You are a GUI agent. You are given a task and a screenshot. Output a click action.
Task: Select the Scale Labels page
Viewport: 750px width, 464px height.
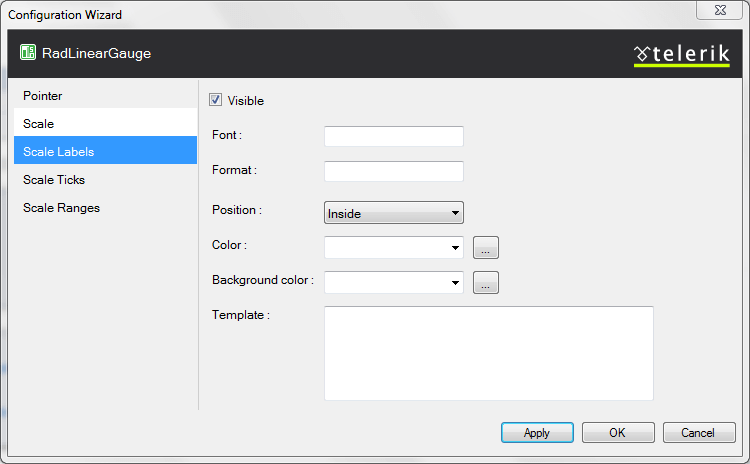[105, 151]
